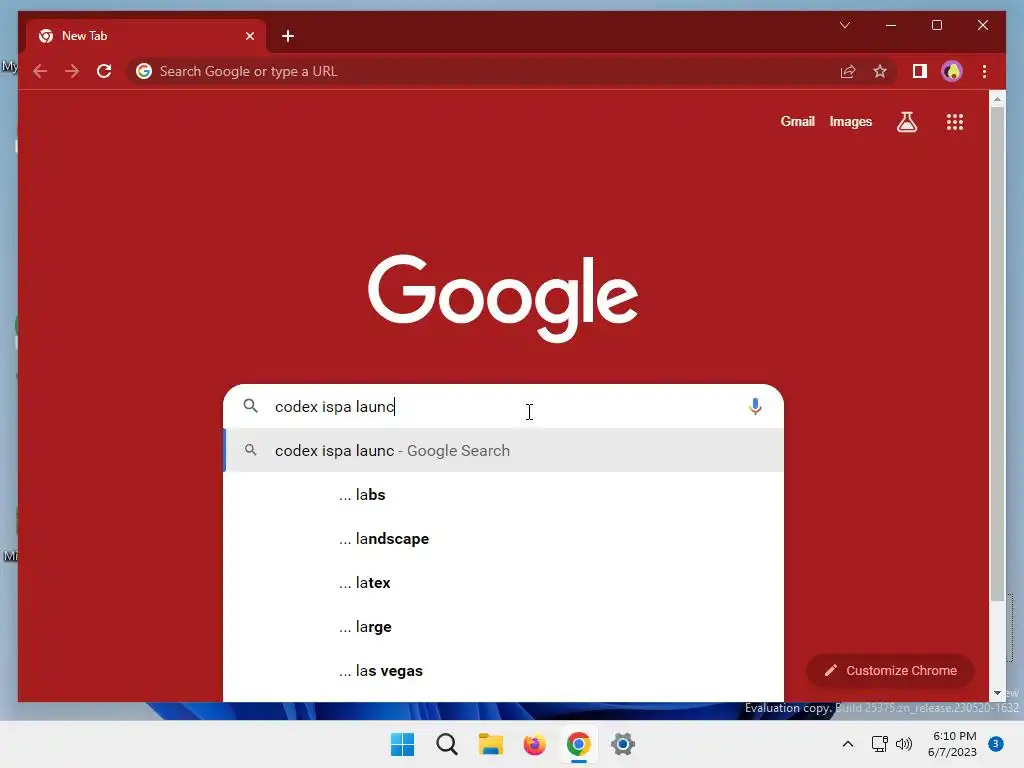This screenshot has height=768, width=1024.
Task: Share this page icon
Action: (x=848, y=71)
